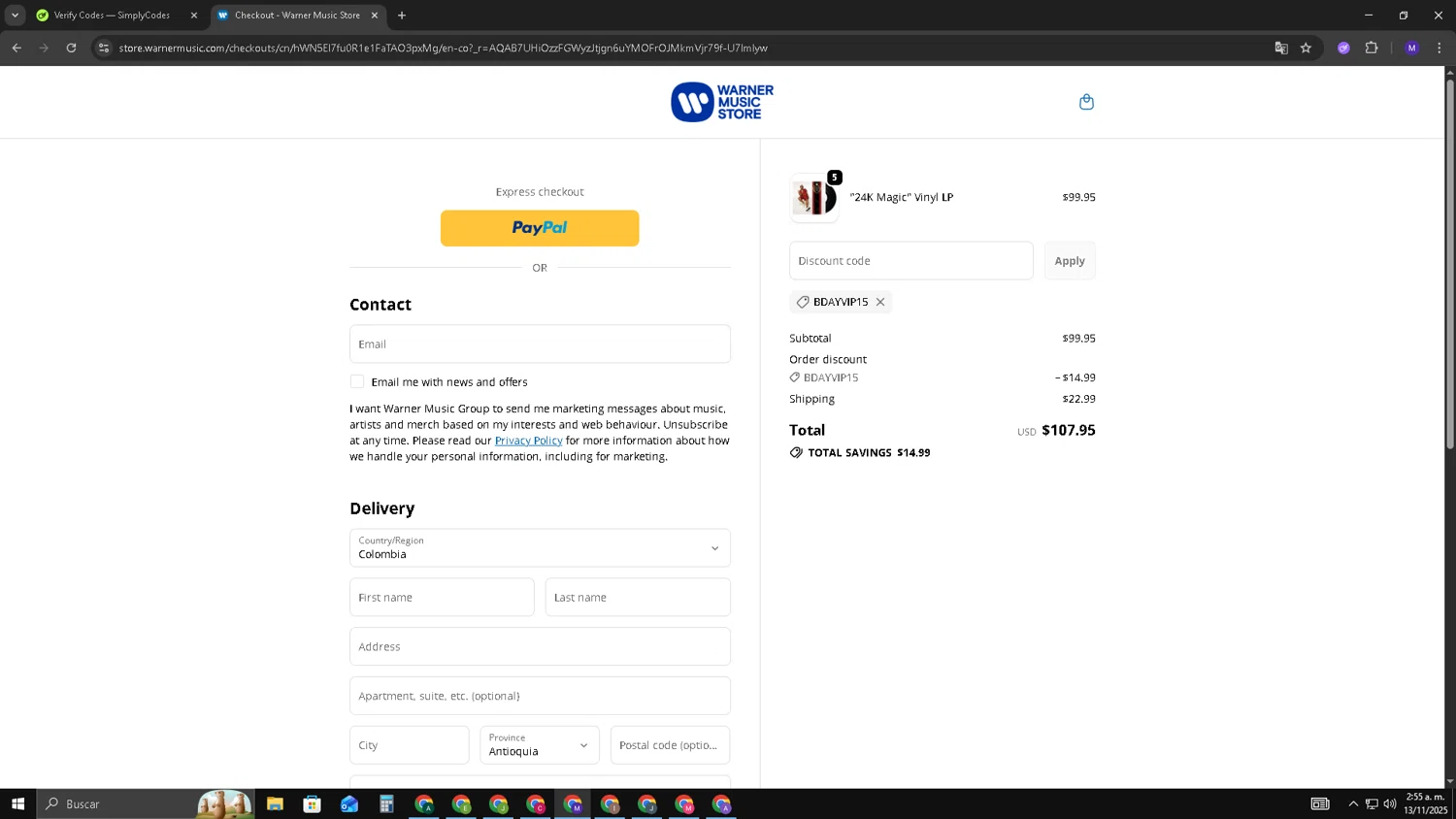Open the purple SimplyCodes extension icon

coord(1343,48)
